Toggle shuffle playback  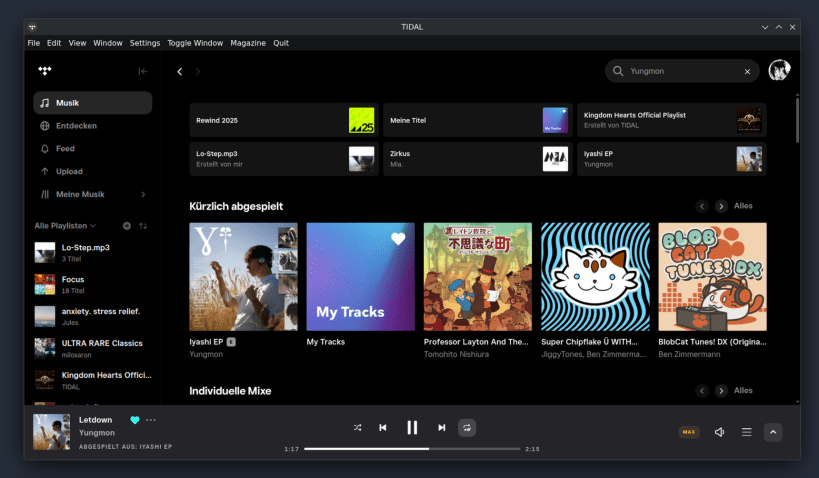click(357, 428)
